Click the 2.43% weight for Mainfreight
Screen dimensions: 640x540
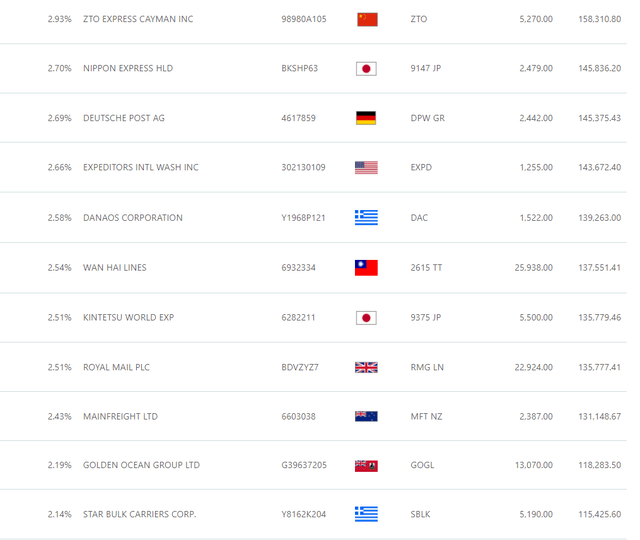tap(59, 416)
